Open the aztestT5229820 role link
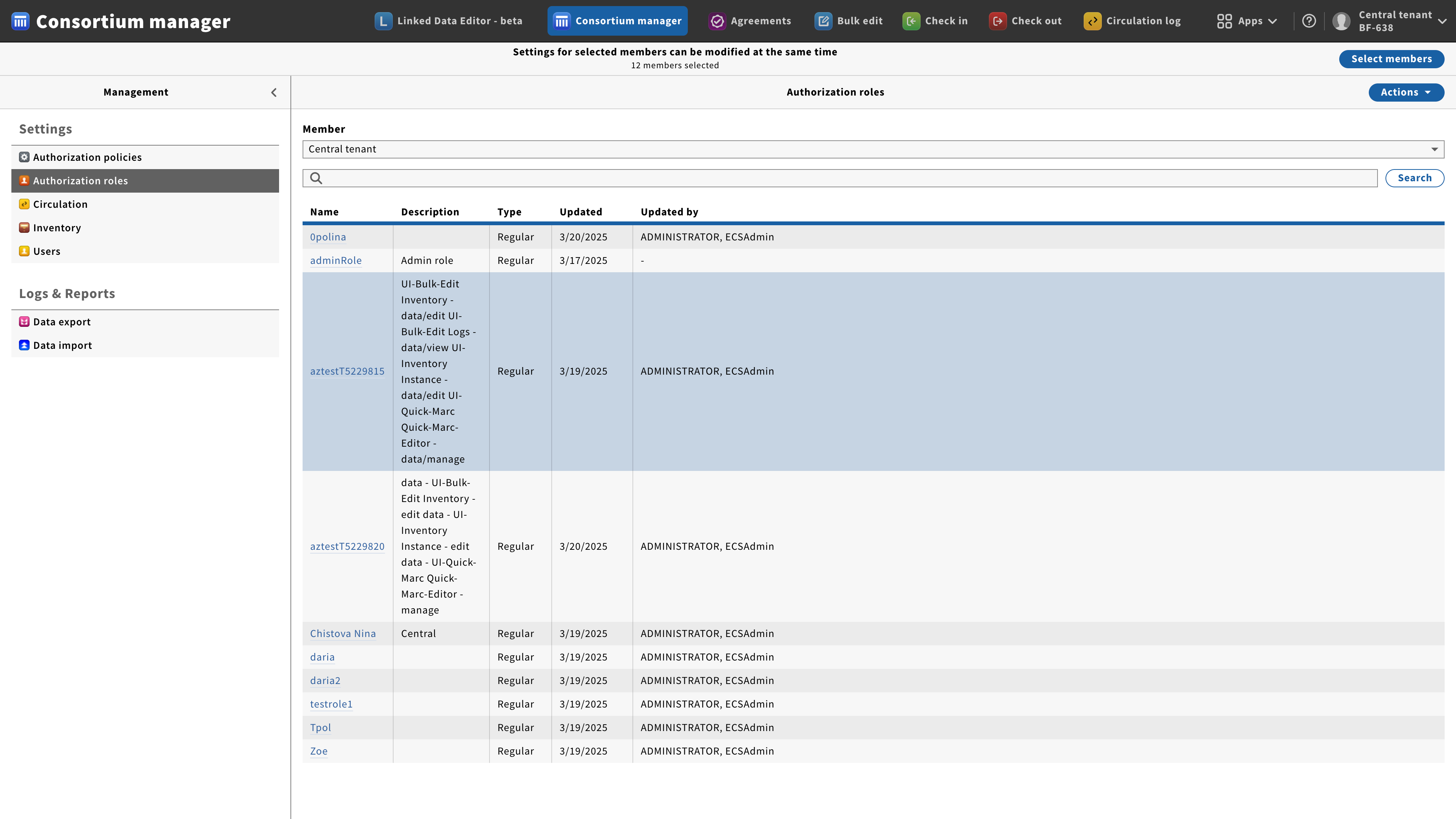The width and height of the screenshot is (1456, 819). click(x=347, y=546)
